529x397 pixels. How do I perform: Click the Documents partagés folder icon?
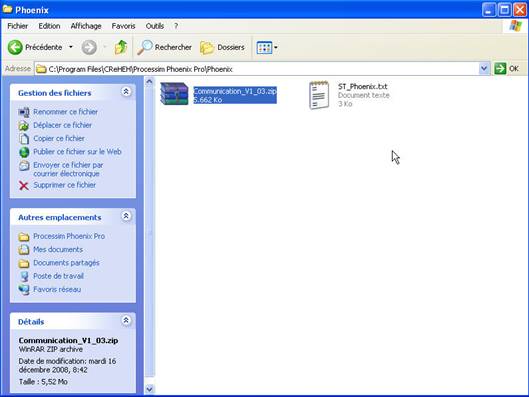[x=24, y=263]
